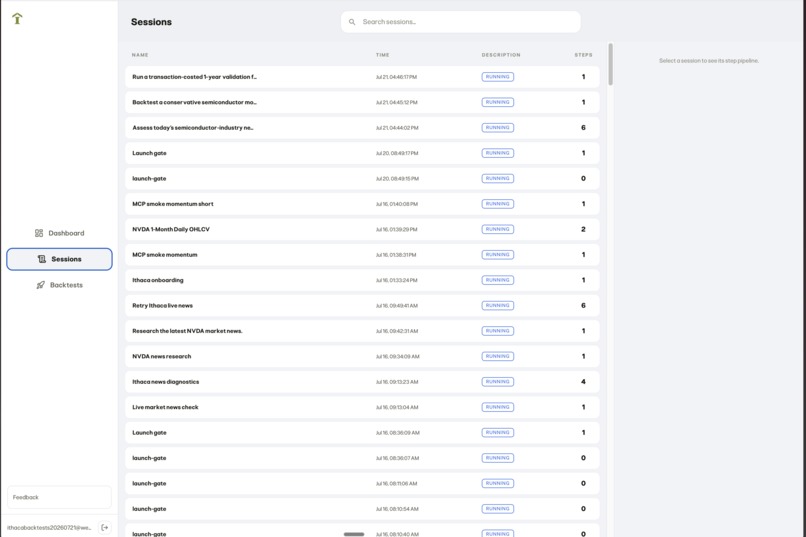
Task: Click the green app logo icon
Action: [x=17, y=19]
